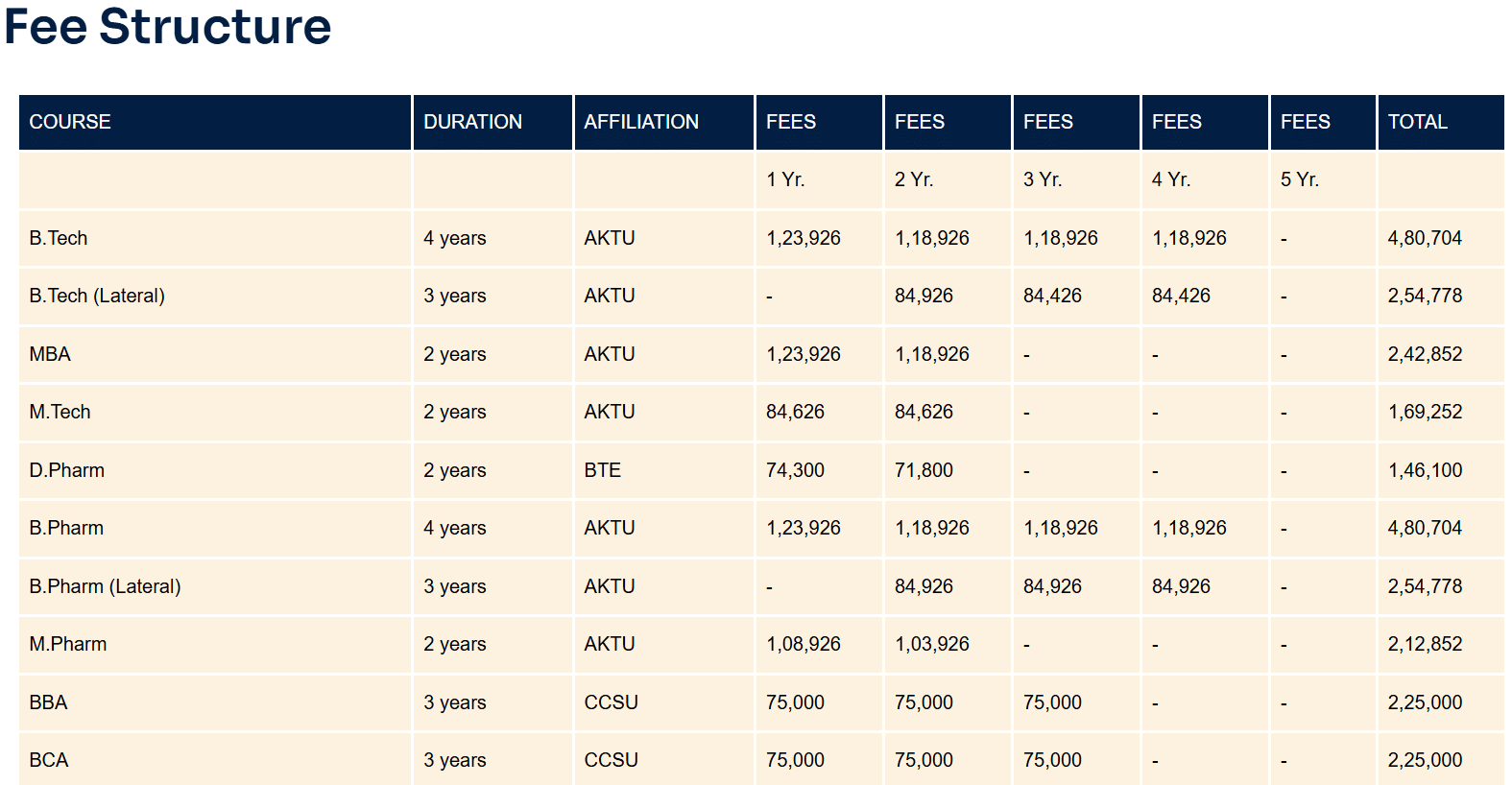
Task: Click the AFFILIATION column header
Action: (641, 122)
